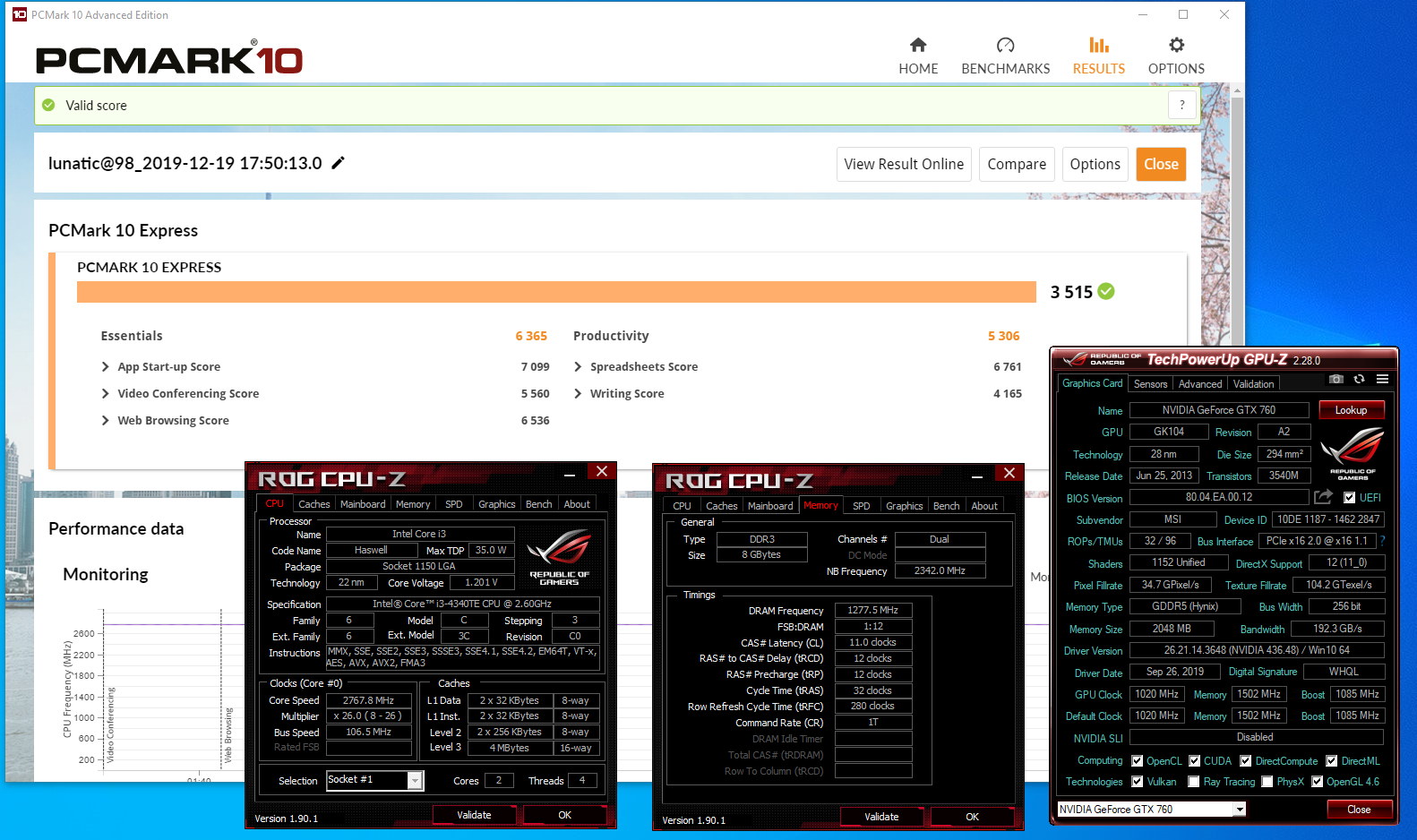Switch to Advanced tab in GPU-Z

pyautogui.click(x=1200, y=384)
